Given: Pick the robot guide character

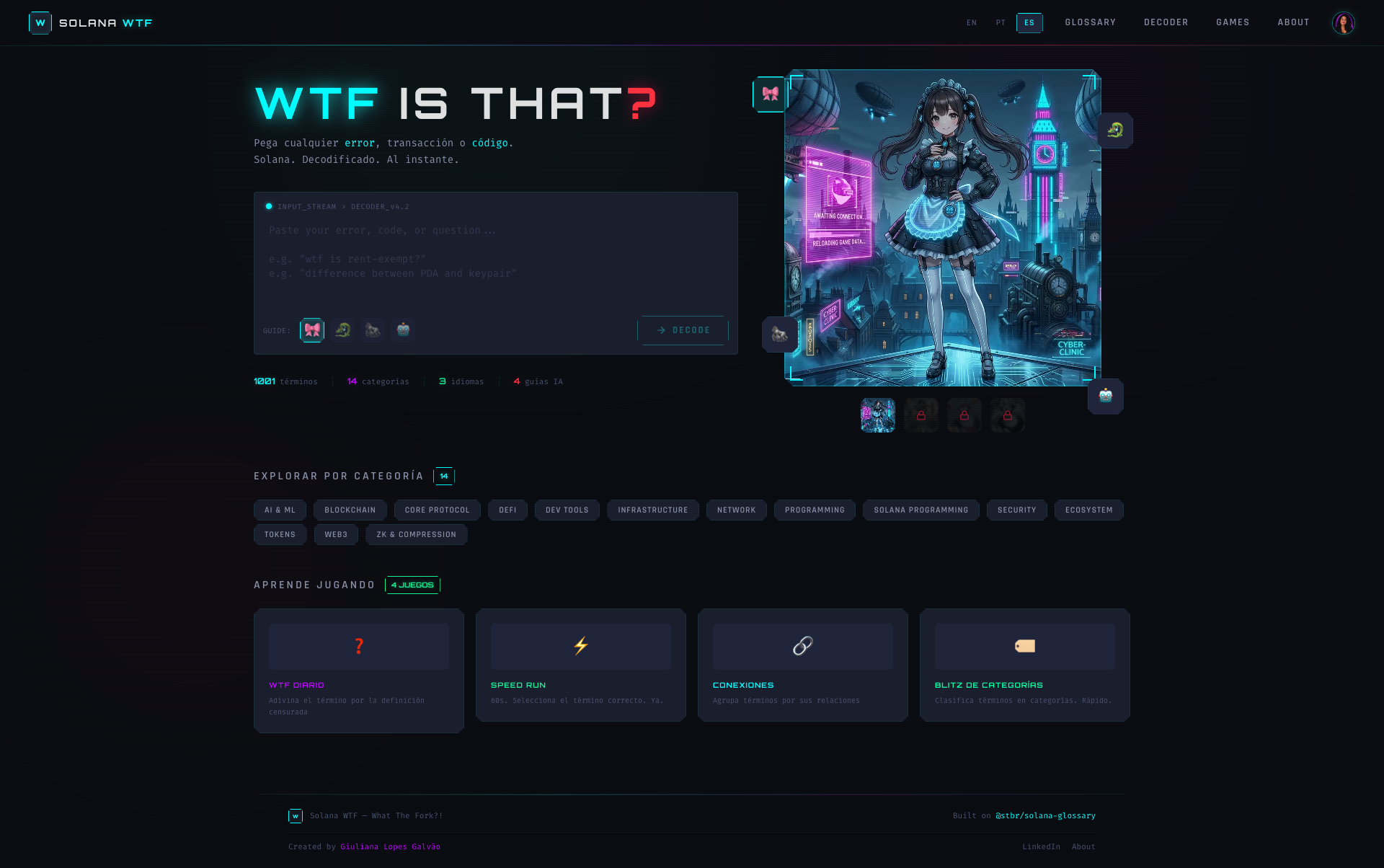Looking at the screenshot, I should [x=403, y=329].
